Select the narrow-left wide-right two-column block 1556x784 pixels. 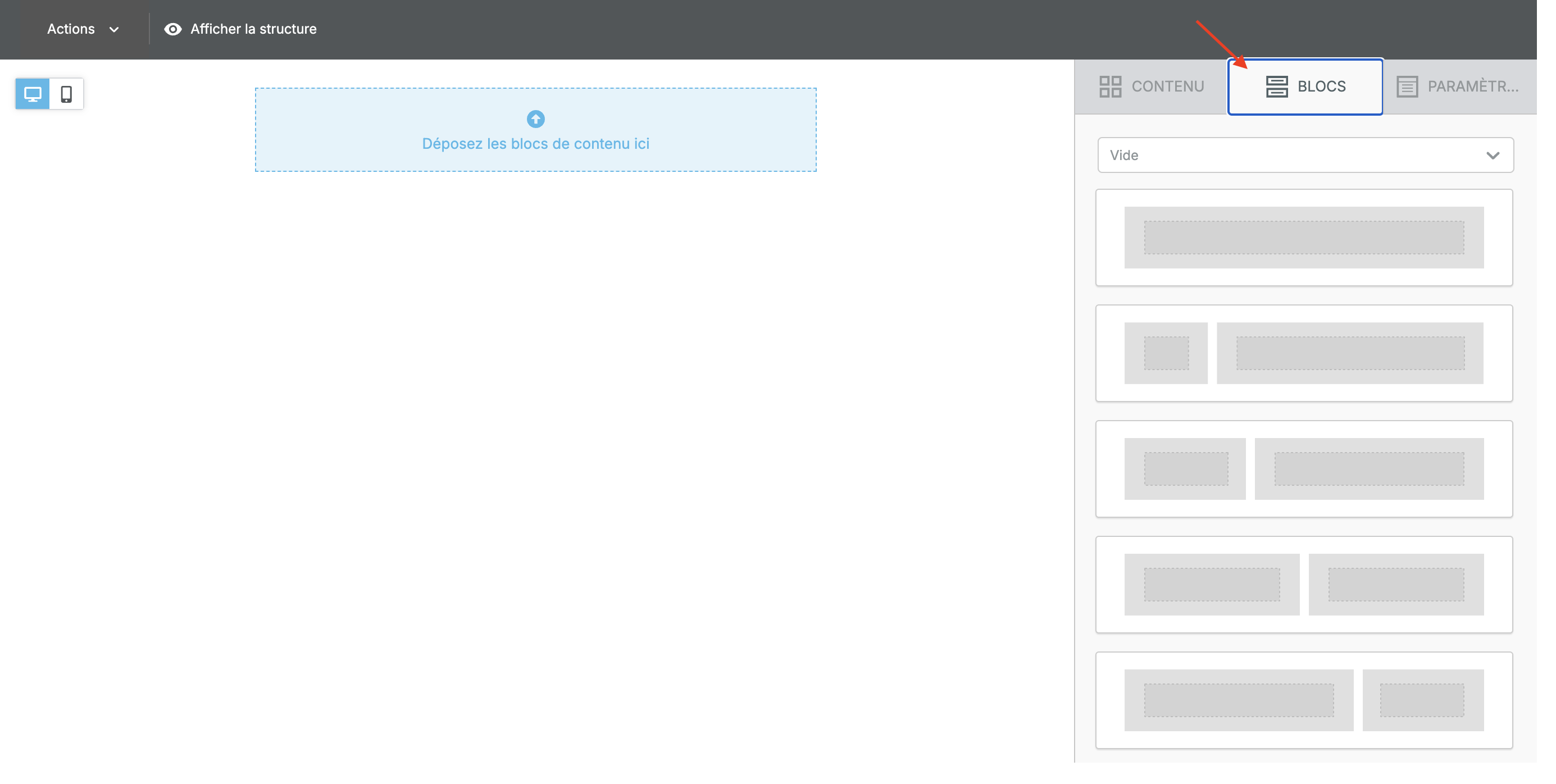point(1304,353)
